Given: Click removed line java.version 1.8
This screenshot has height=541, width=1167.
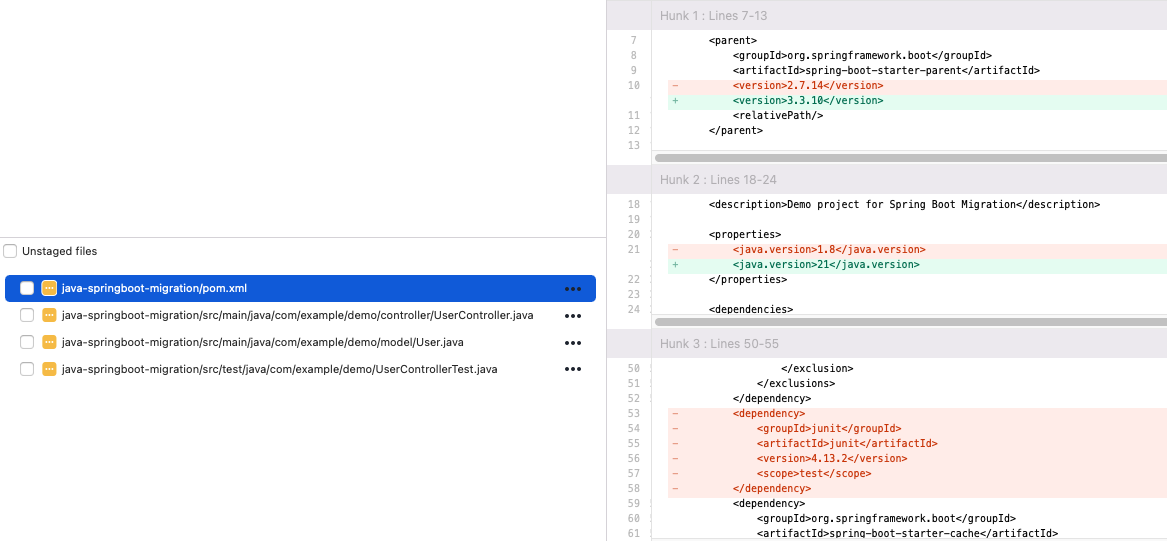Looking at the screenshot, I should click(x=917, y=249).
